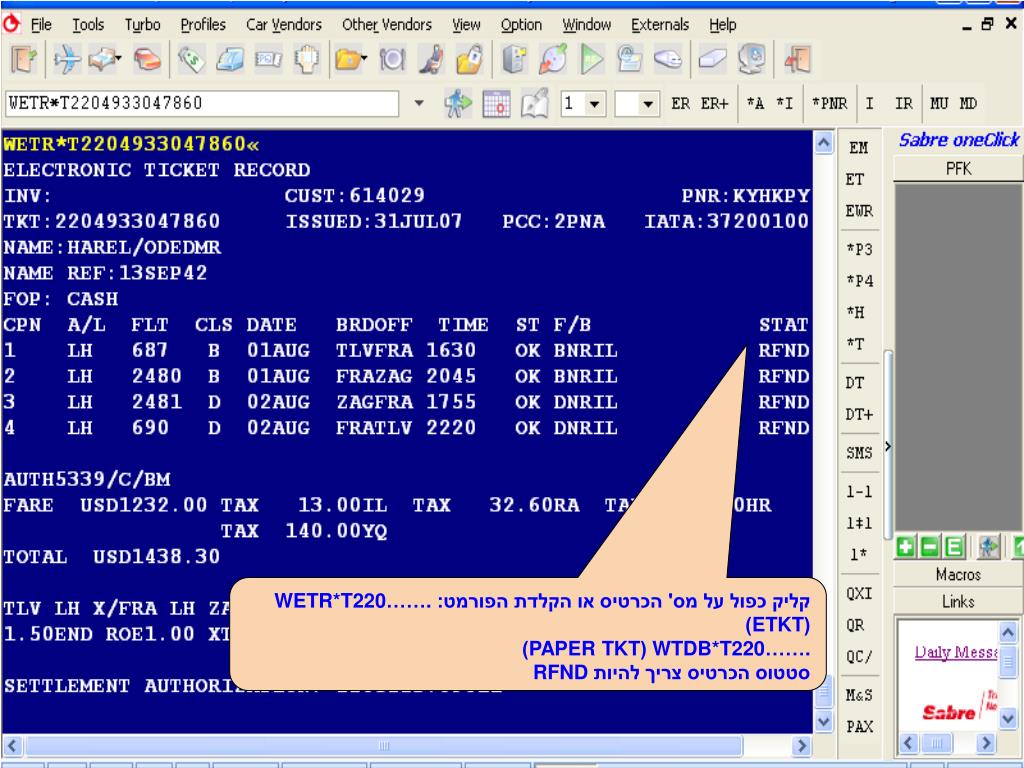This screenshot has width=1024, height=768.
Task: Open the hotel bed icon tool
Action: click(102, 60)
